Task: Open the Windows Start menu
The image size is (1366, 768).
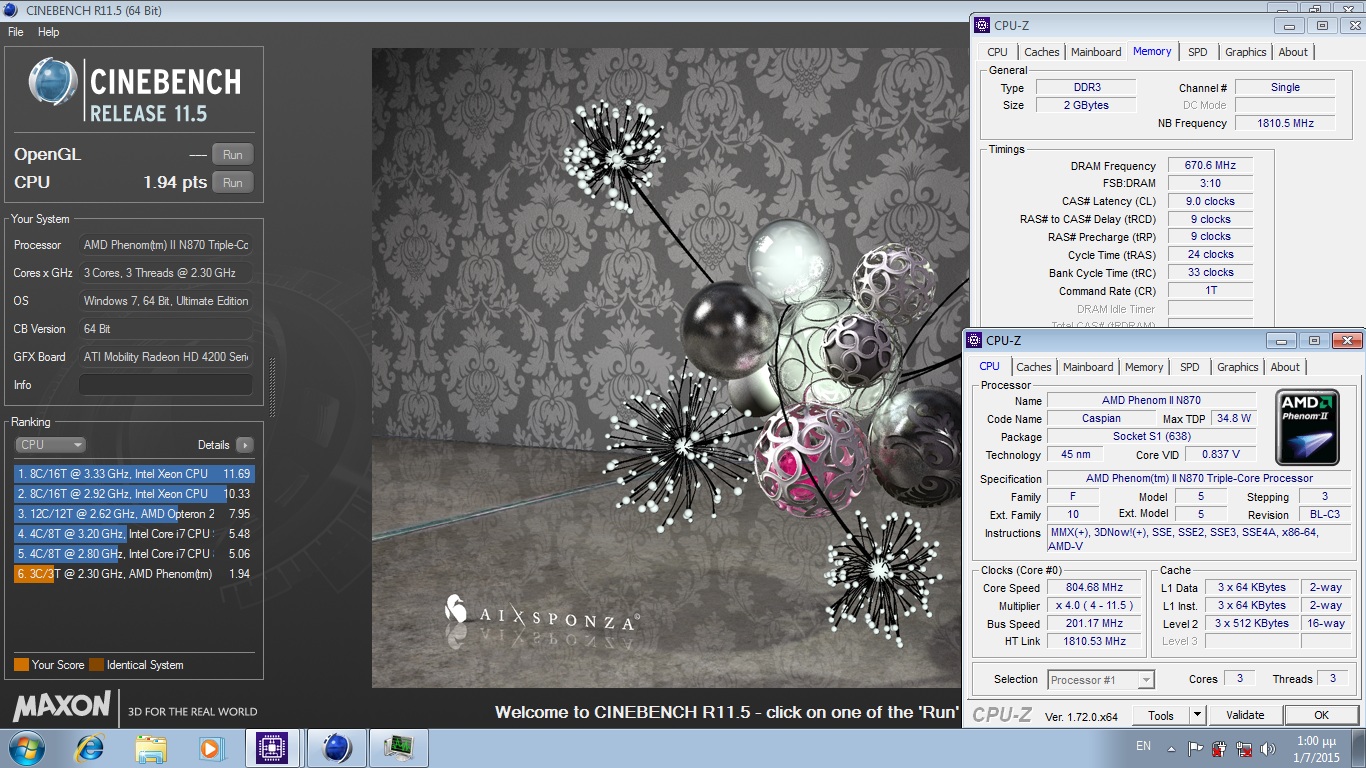Action: pyautogui.click(x=25, y=748)
